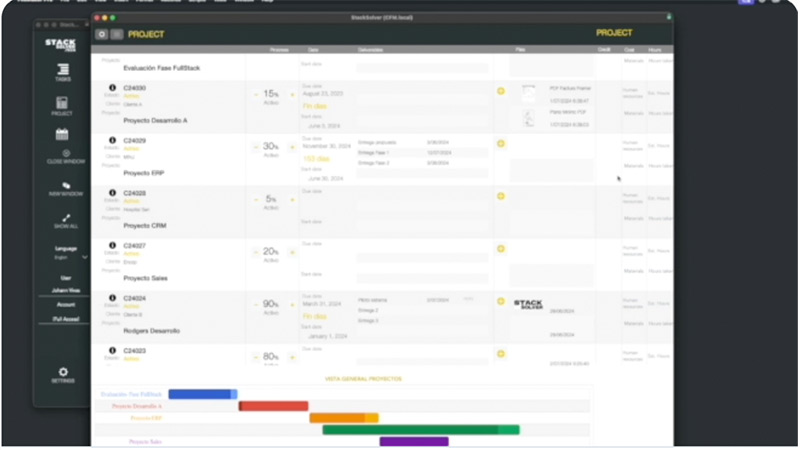Screen dimensions: 800x450
Task: Click the New Window sidebar icon
Action: pos(66,186)
